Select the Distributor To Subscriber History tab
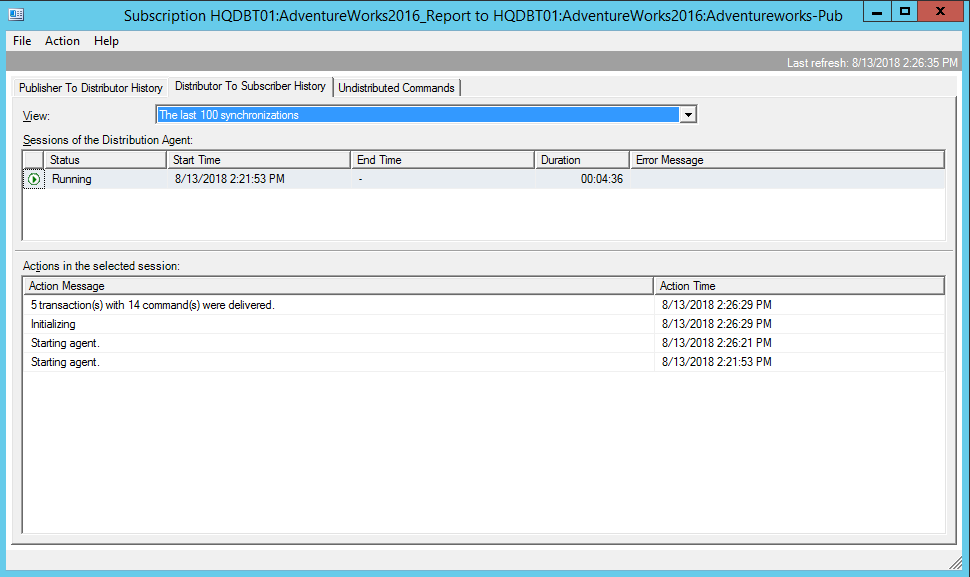This screenshot has height=577, width=970. (250, 87)
